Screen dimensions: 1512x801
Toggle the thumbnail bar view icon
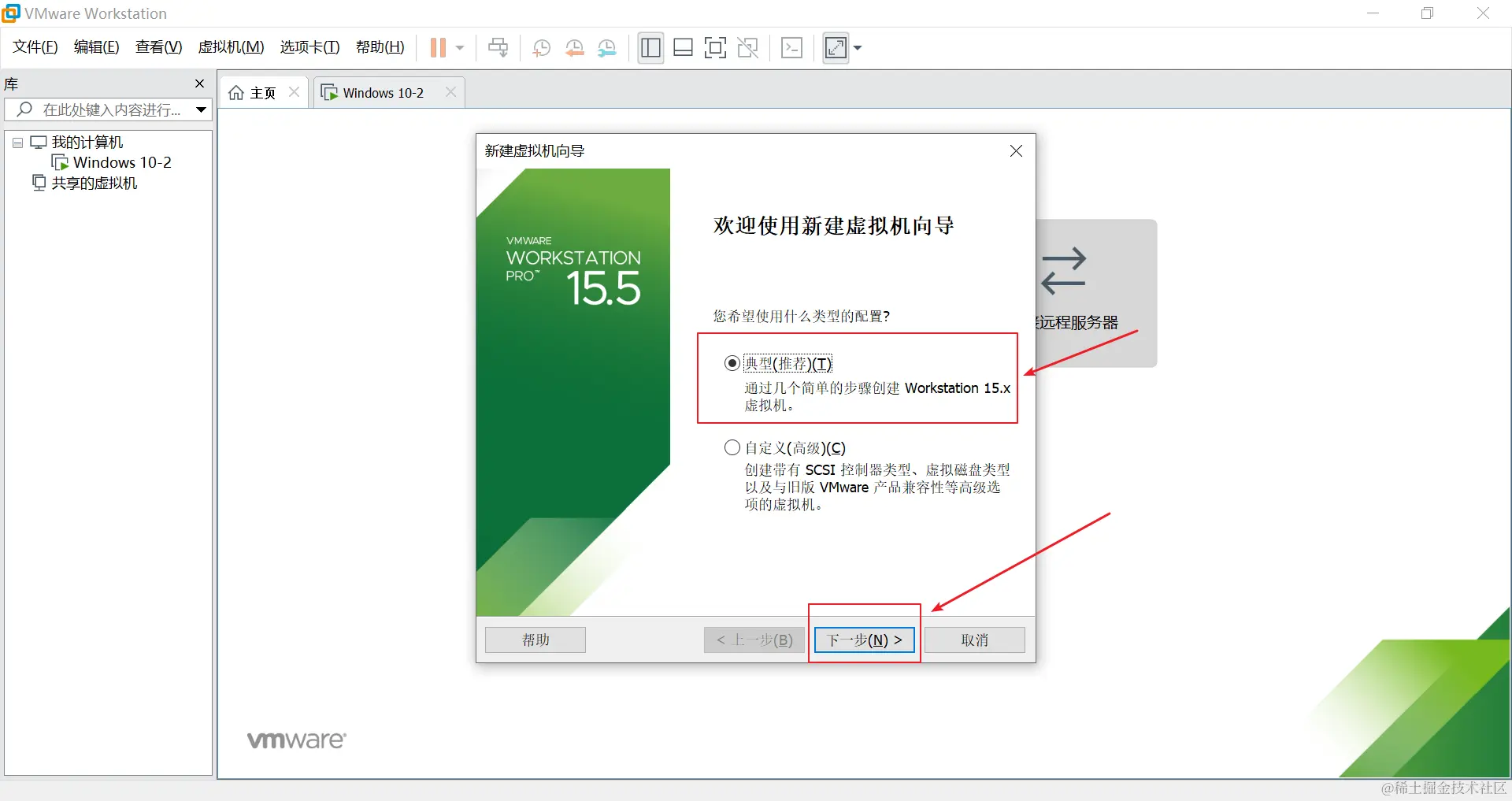[x=683, y=48]
